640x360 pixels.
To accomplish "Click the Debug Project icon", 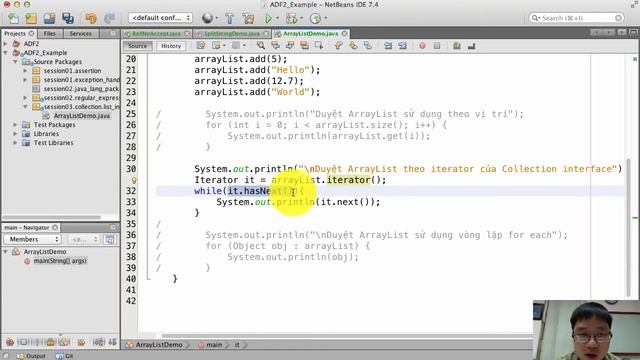I will [291, 18].
